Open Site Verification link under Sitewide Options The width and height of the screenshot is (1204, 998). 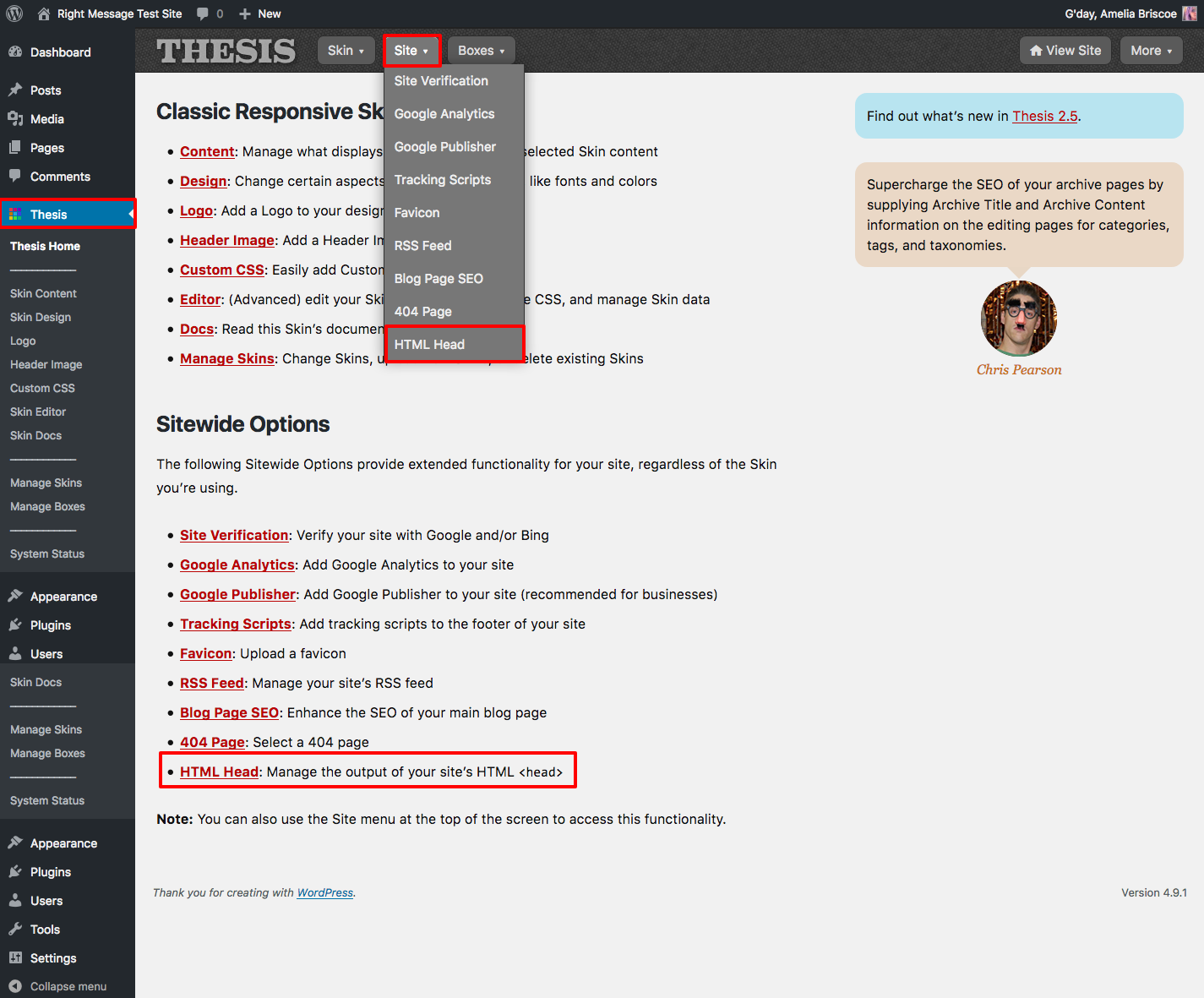pos(234,535)
